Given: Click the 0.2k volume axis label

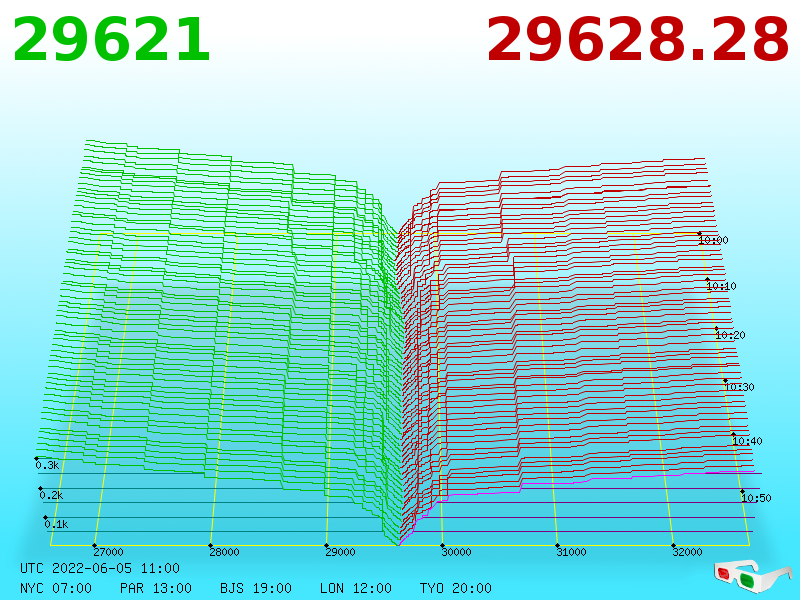Looking at the screenshot, I should [52, 495].
